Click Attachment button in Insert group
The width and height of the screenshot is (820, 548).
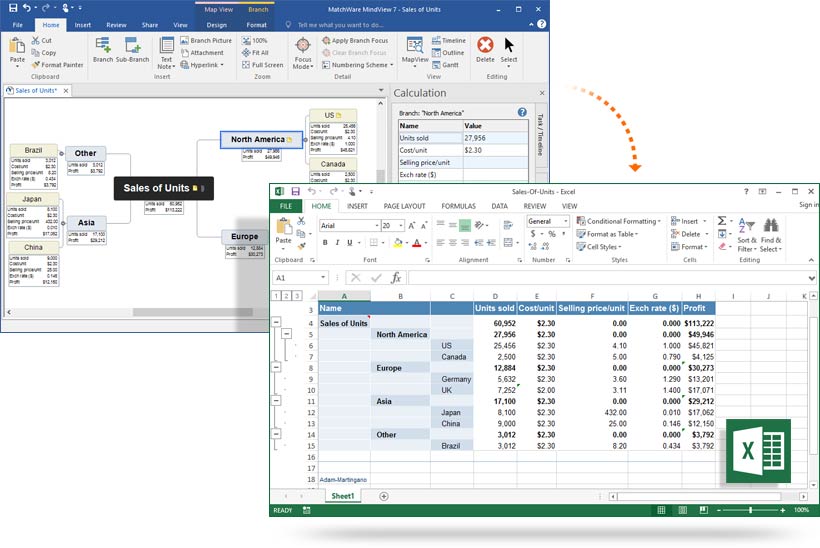click(202, 53)
